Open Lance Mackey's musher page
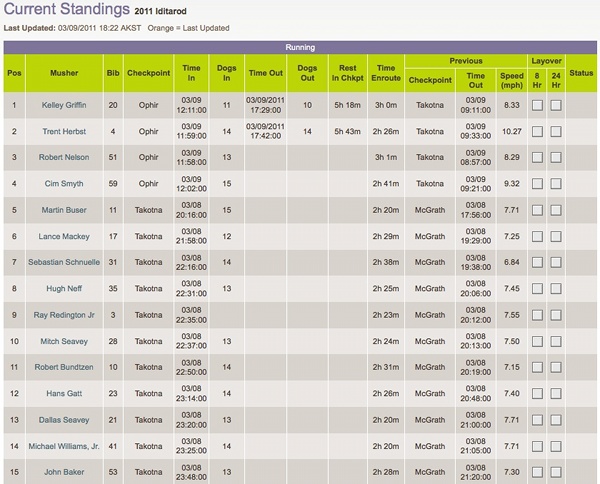600x484 pixels. 64,236
